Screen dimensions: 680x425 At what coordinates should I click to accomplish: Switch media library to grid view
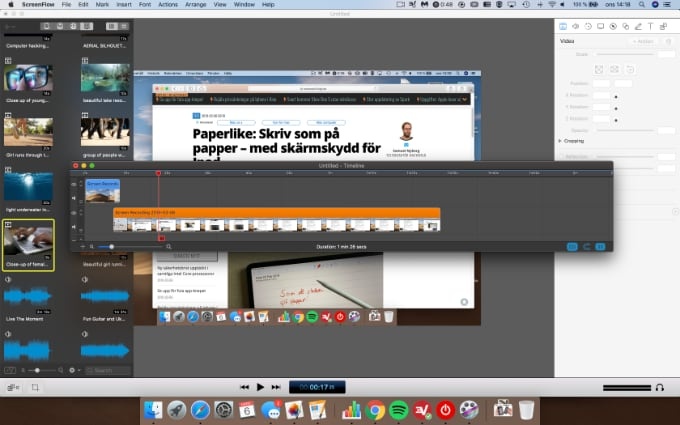click(112, 26)
